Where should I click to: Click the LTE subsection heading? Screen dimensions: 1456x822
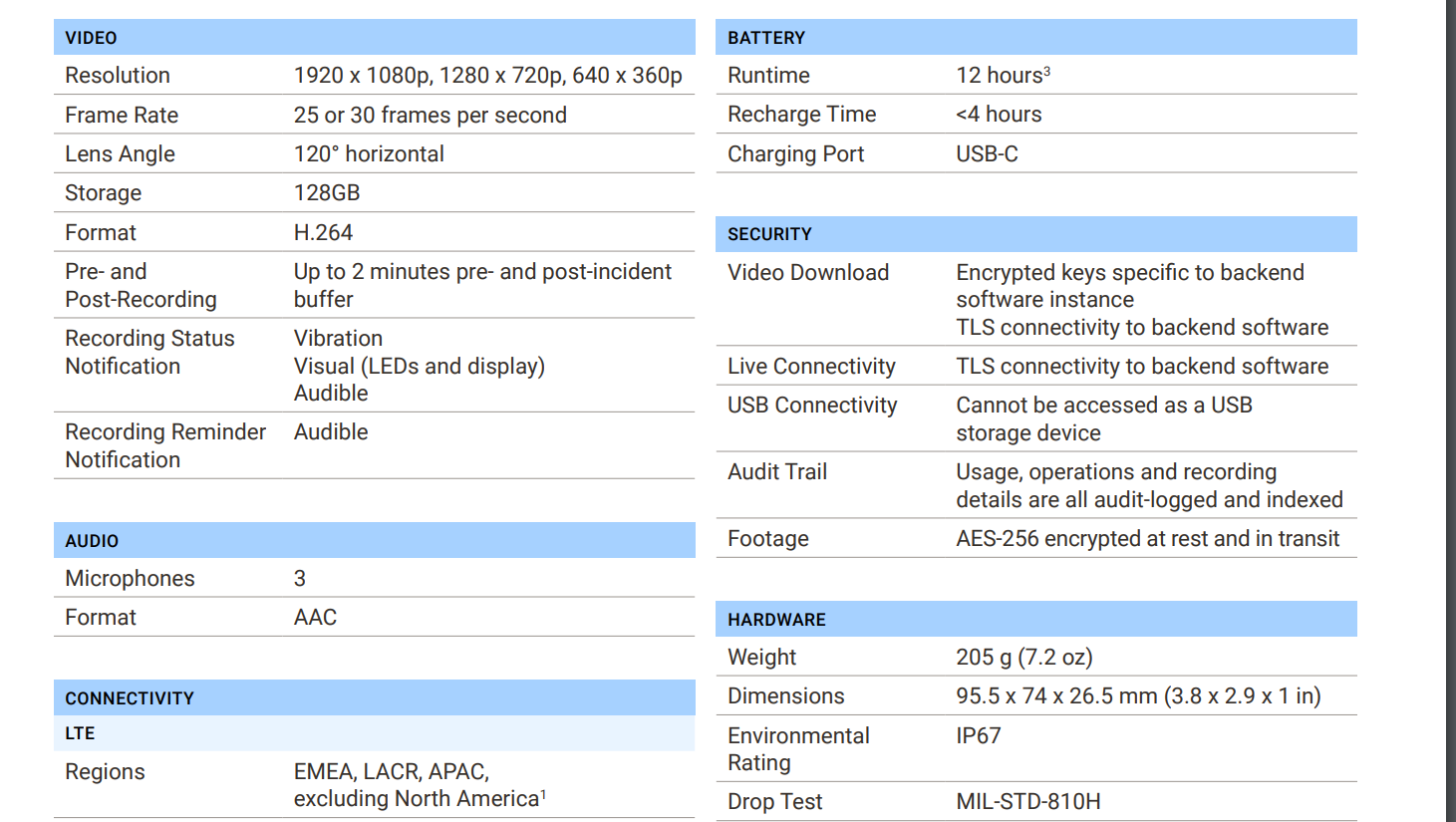pos(80,733)
